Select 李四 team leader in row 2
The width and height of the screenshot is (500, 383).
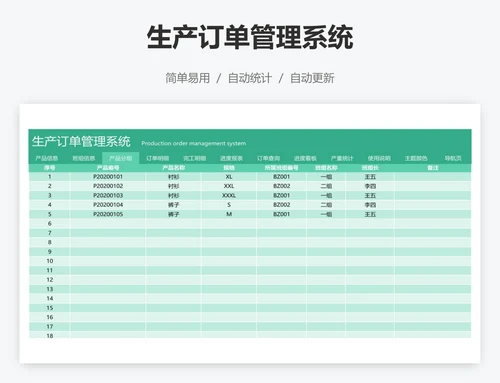coord(370,186)
